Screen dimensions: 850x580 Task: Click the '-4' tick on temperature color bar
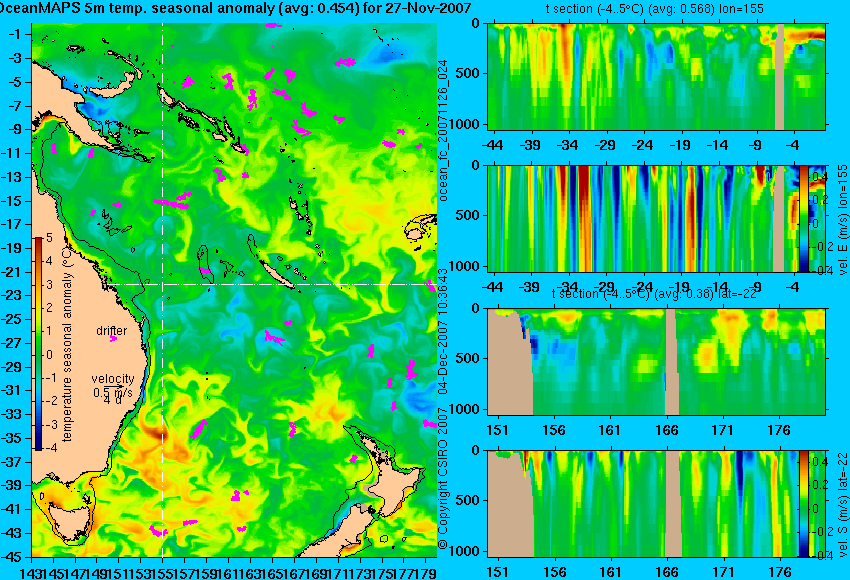[x=49, y=448]
